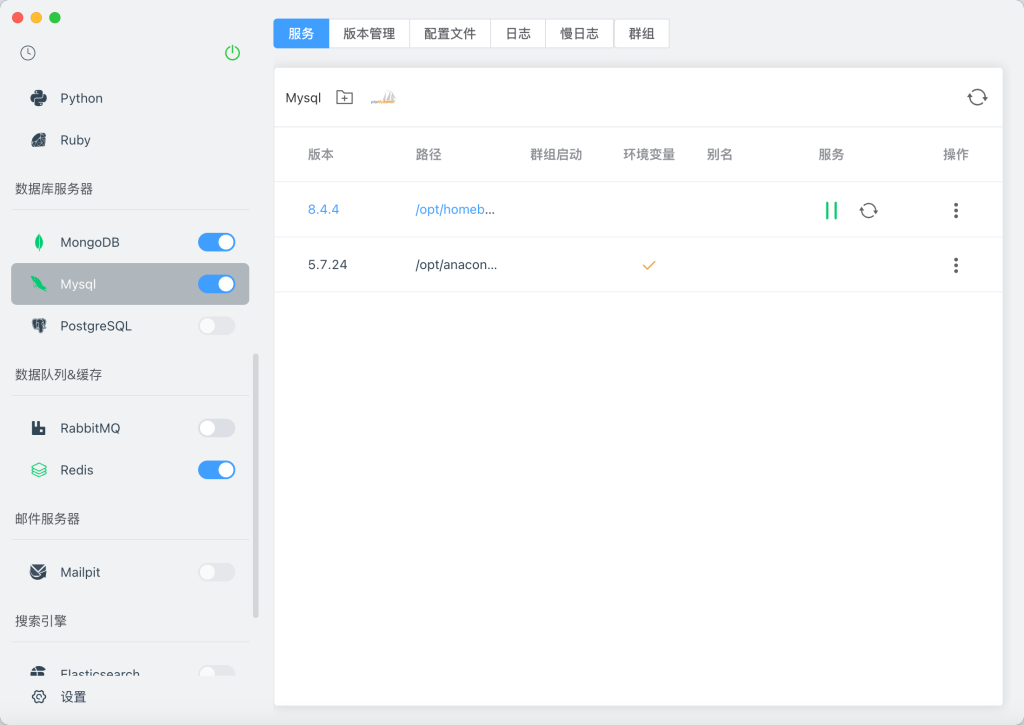Click the Mysql dolphin icon in sidebar
Screen dimensions: 1024x725
click(39, 284)
